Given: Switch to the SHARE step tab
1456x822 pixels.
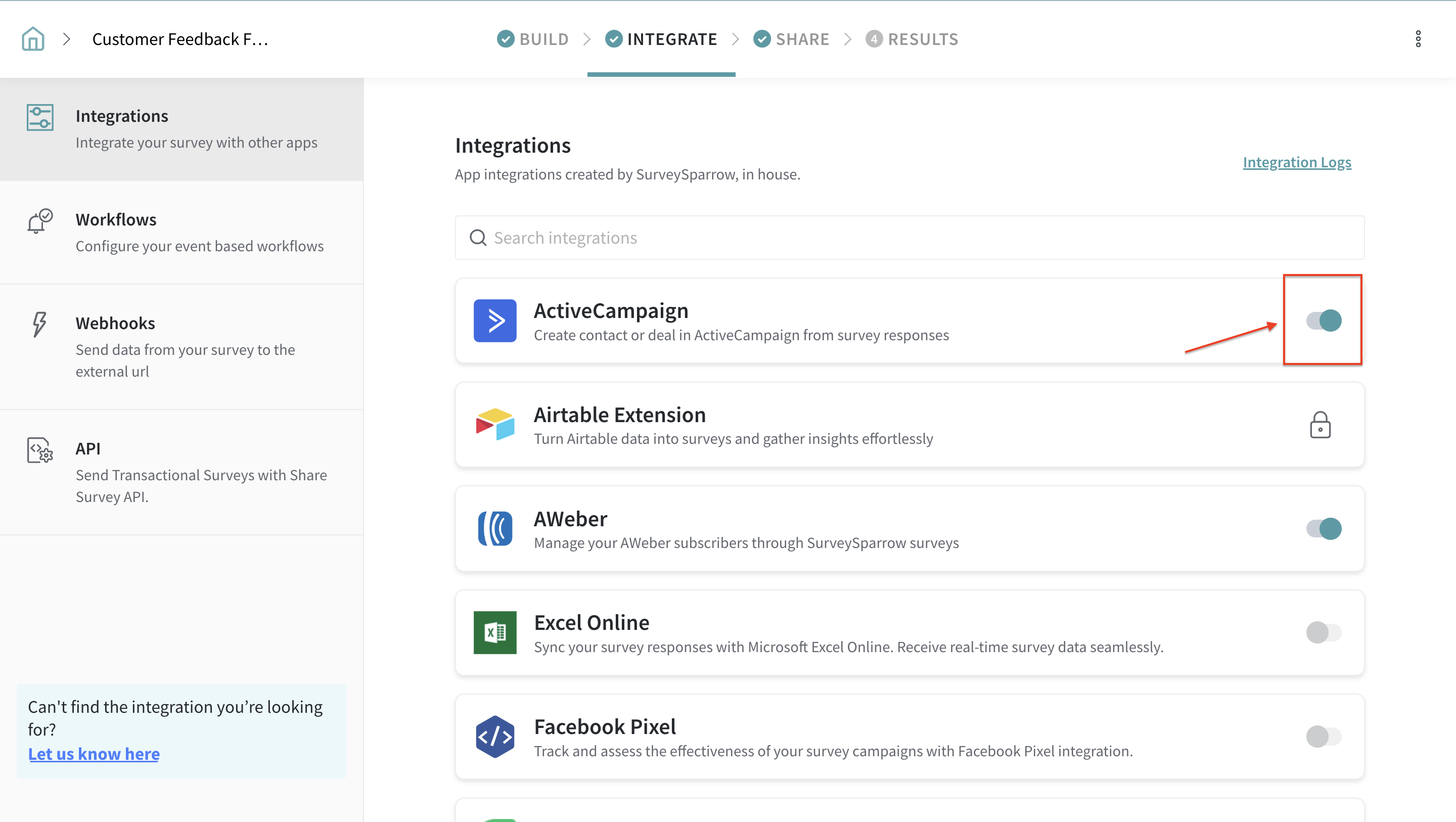Looking at the screenshot, I should click(791, 39).
